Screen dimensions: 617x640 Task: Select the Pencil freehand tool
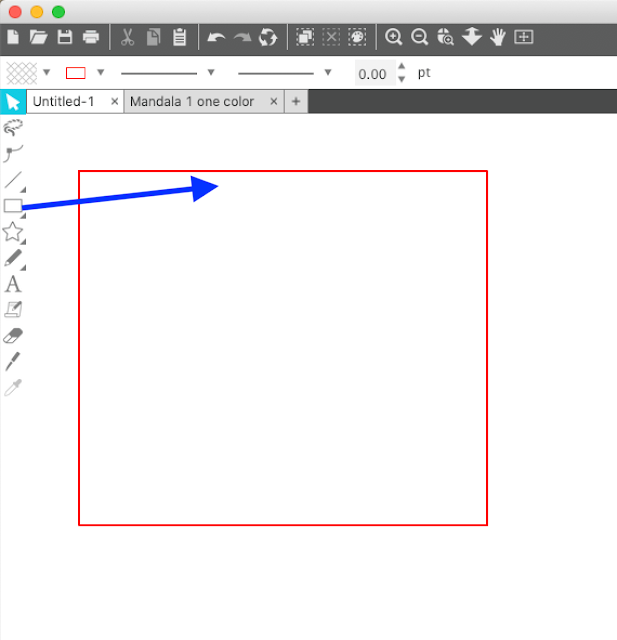(13, 258)
